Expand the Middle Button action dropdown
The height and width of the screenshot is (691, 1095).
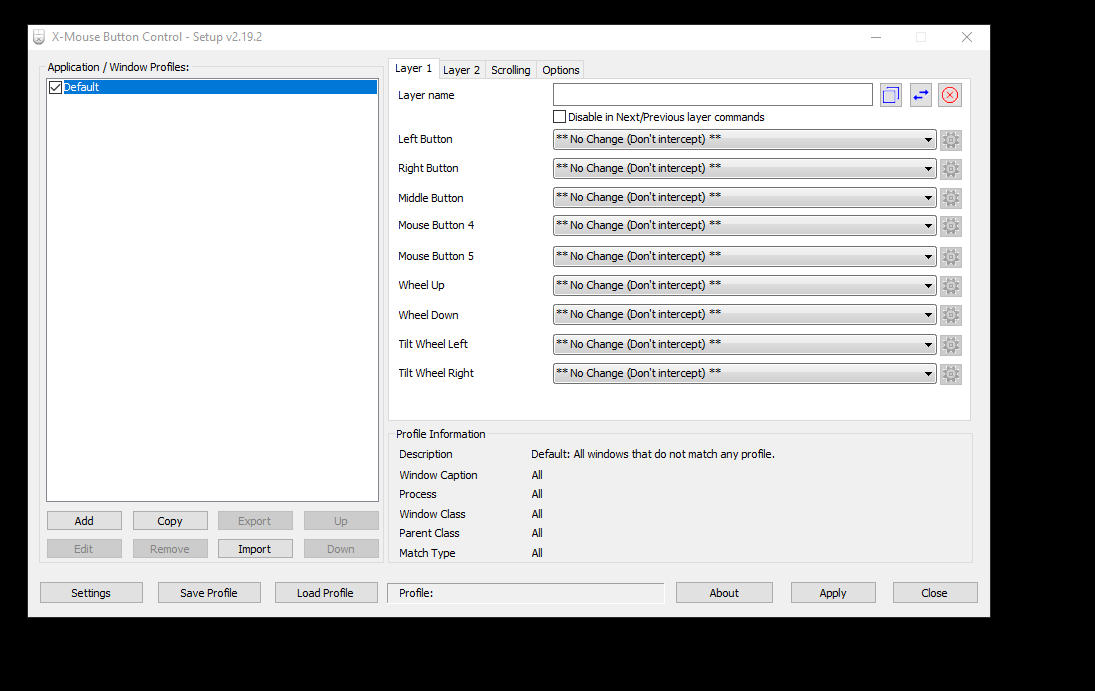744,198
